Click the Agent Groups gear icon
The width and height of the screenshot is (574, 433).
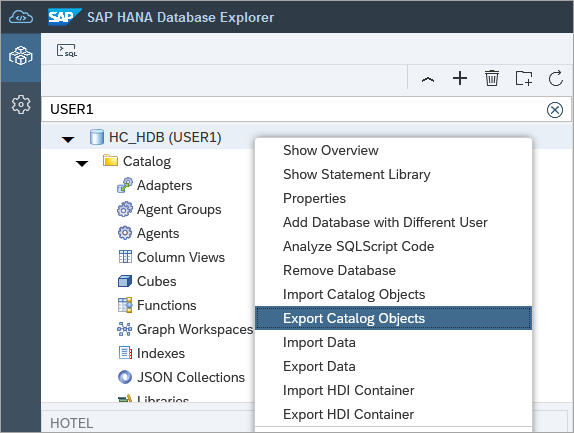coord(125,209)
